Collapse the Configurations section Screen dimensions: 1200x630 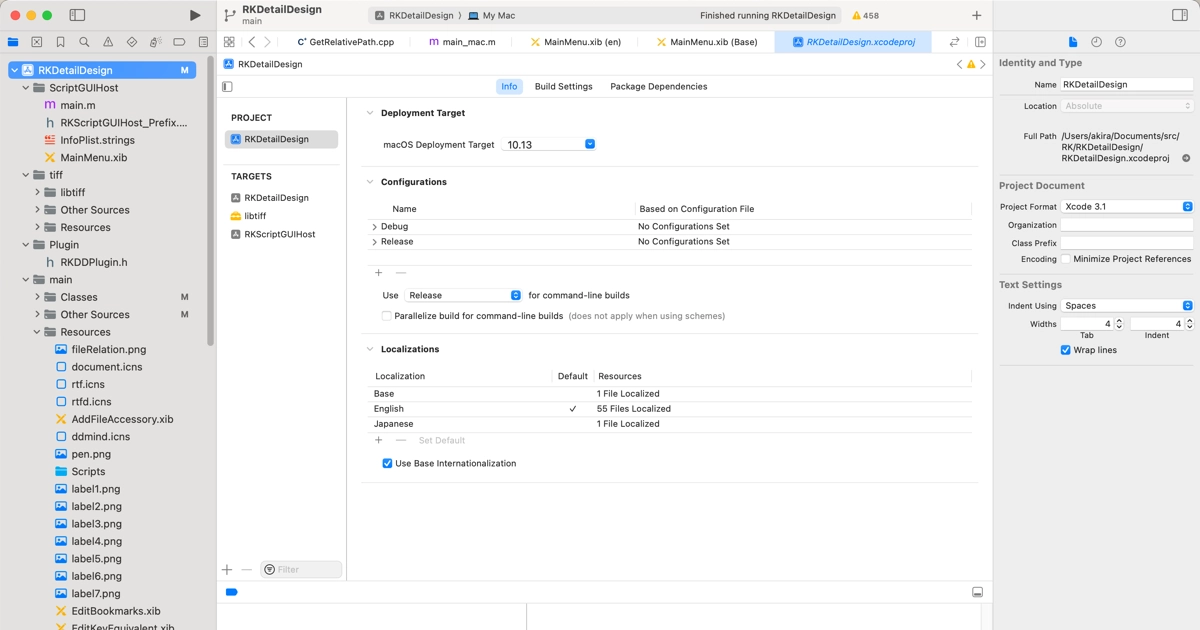coord(370,182)
